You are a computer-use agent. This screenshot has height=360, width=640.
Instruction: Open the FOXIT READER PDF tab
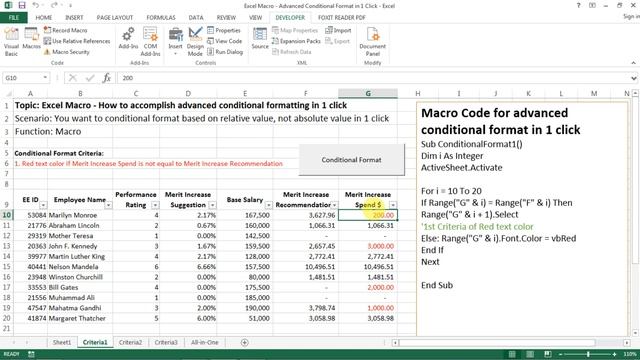[342, 18]
